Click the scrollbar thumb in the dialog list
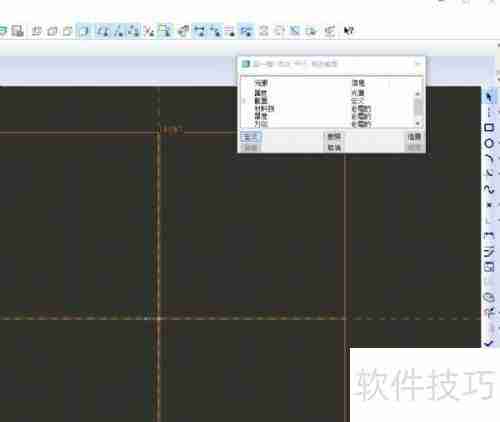Image resolution: width=500 pixels, height=422 pixels. click(x=418, y=107)
